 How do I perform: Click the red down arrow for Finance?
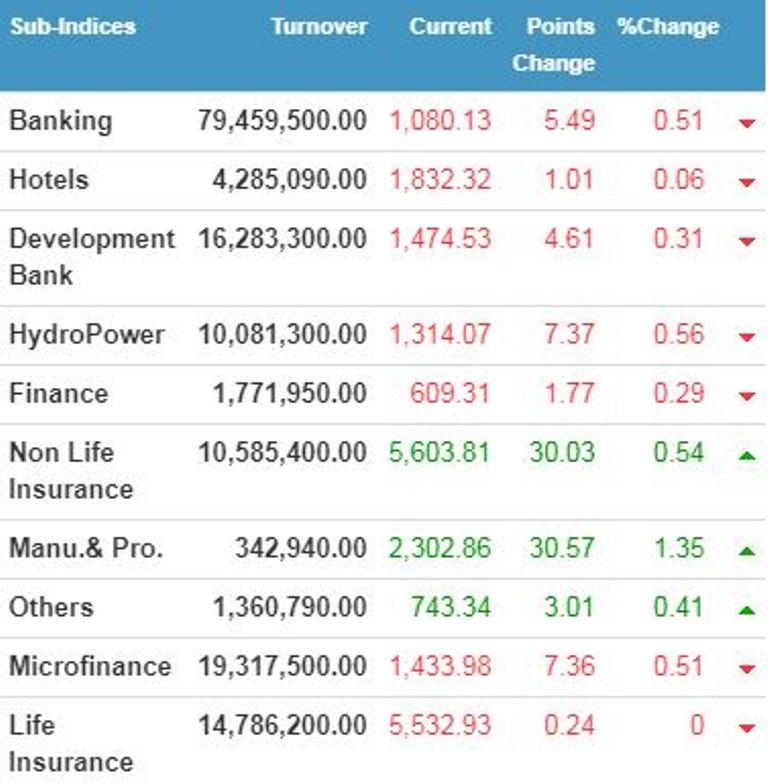coord(746,395)
